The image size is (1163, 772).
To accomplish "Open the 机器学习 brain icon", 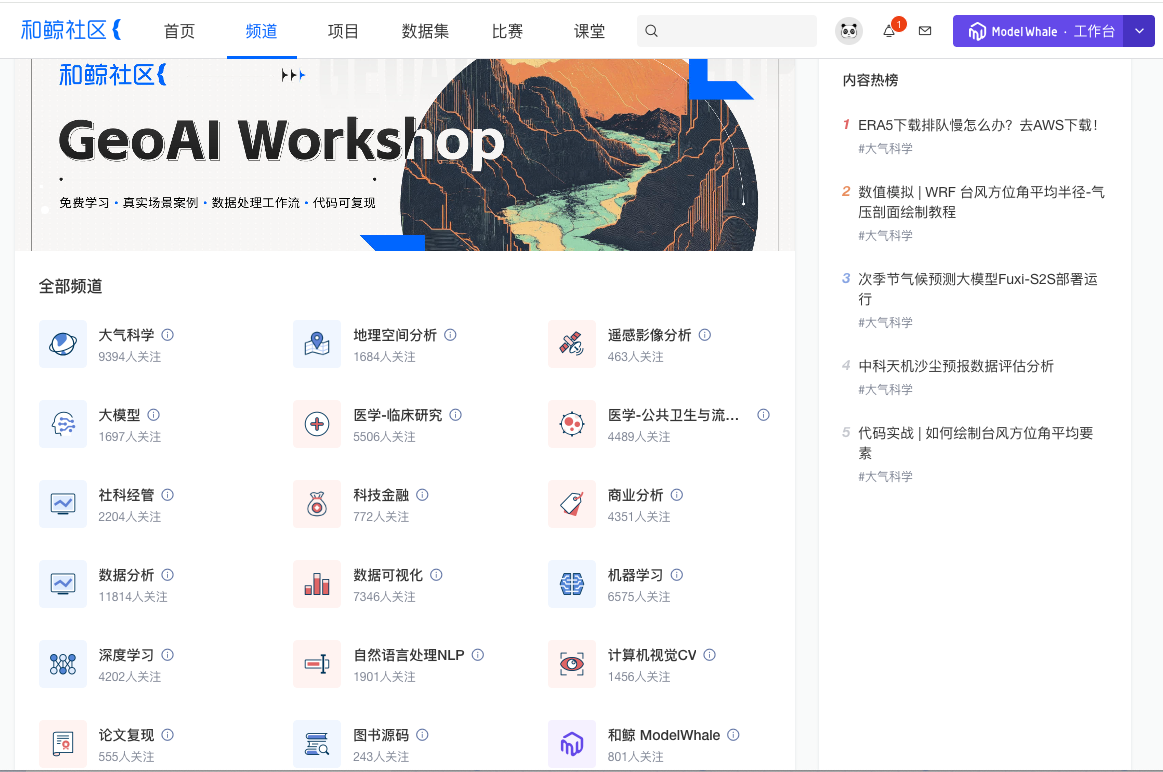I will click(572, 584).
